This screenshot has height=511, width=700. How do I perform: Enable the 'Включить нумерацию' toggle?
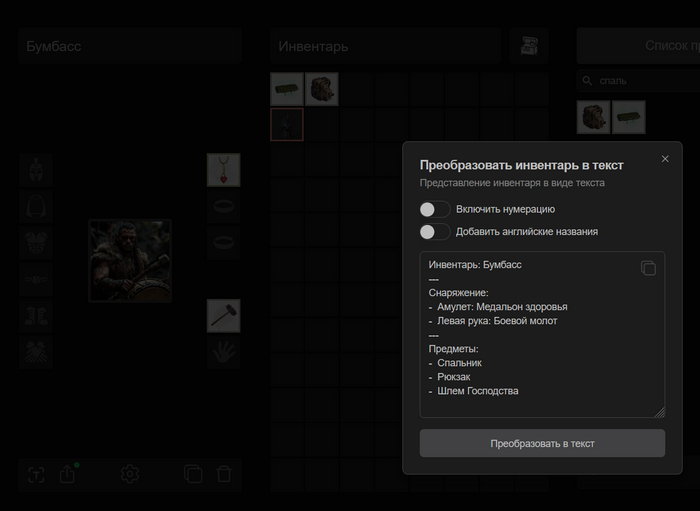434,209
